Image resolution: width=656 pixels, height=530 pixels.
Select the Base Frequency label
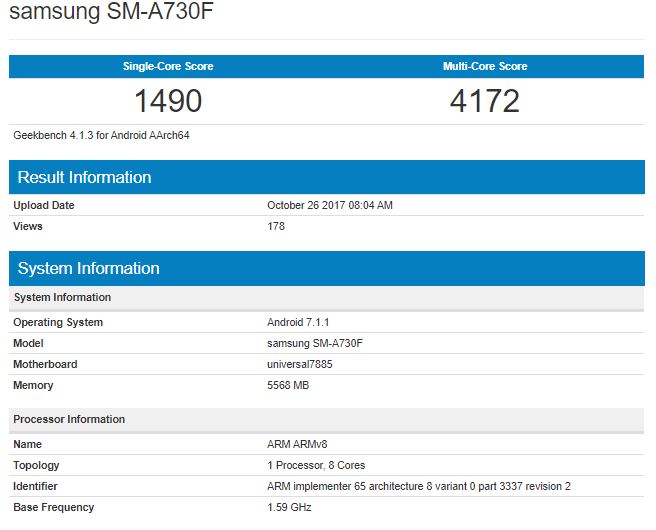click(54, 507)
